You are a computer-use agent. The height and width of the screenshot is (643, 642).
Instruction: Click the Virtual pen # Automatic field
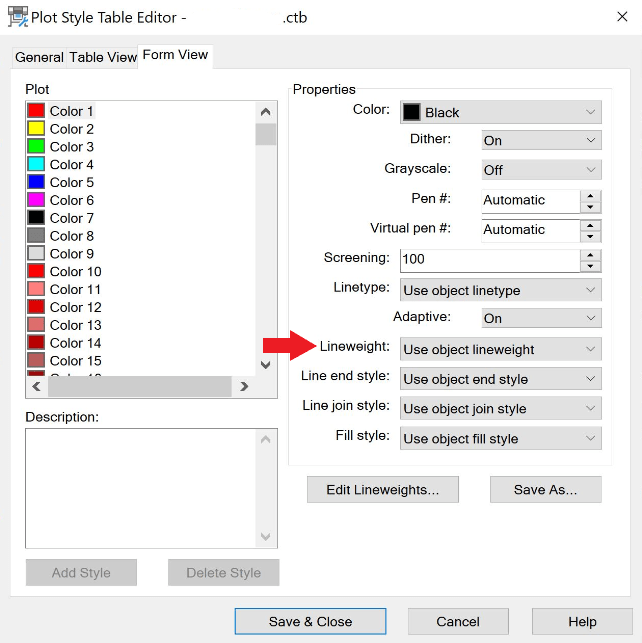click(x=531, y=230)
